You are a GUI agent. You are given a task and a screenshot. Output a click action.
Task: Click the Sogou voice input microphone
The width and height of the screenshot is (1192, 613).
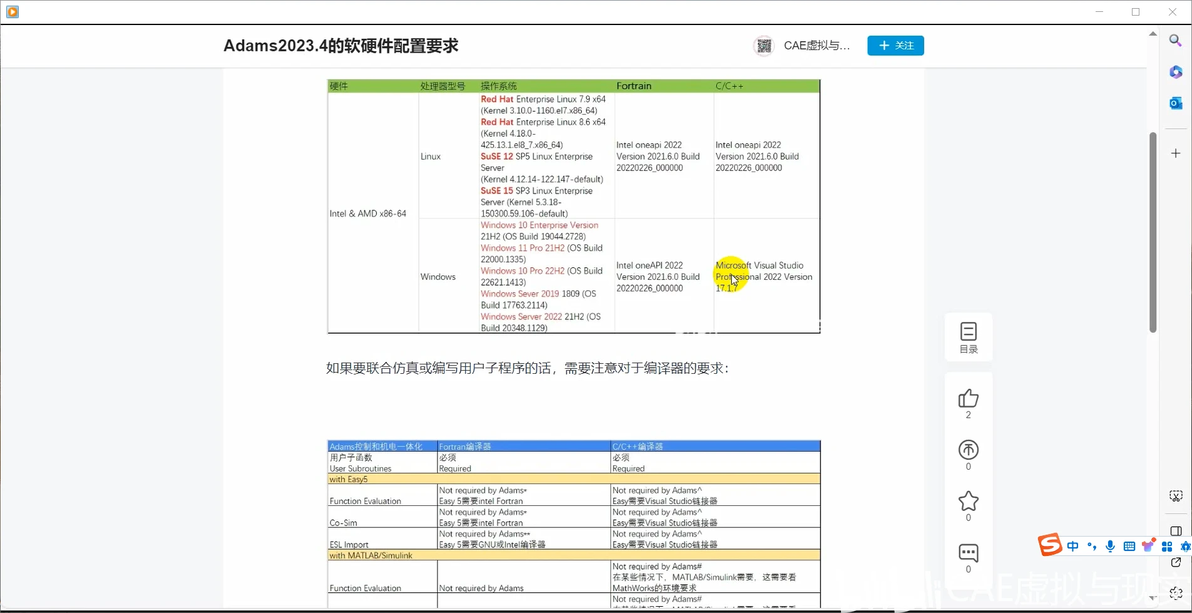pyautogui.click(x=1111, y=546)
